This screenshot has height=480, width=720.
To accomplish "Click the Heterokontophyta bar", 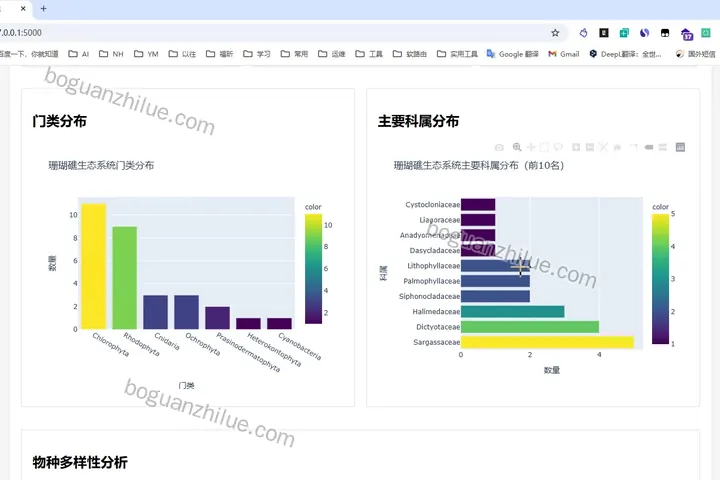I will tap(248, 323).
